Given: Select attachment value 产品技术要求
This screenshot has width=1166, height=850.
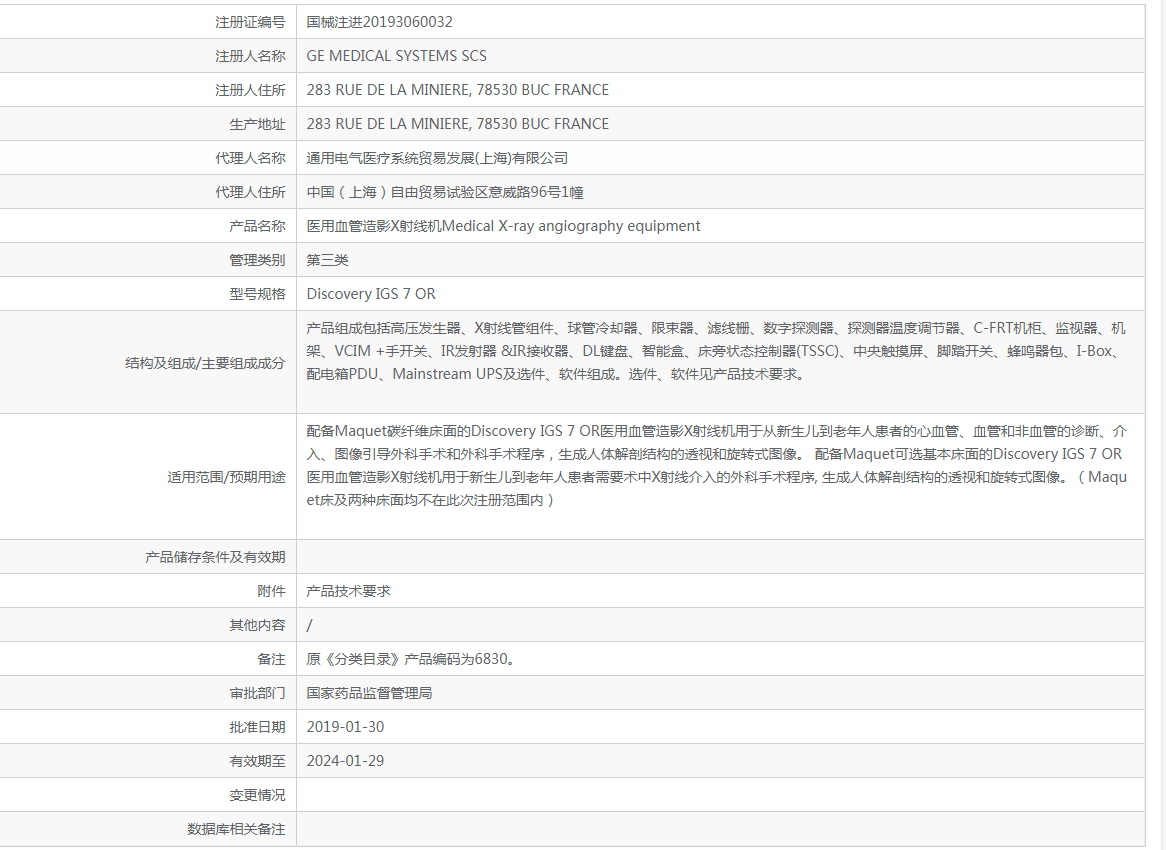Looking at the screenshot, I should coord(348,591).
